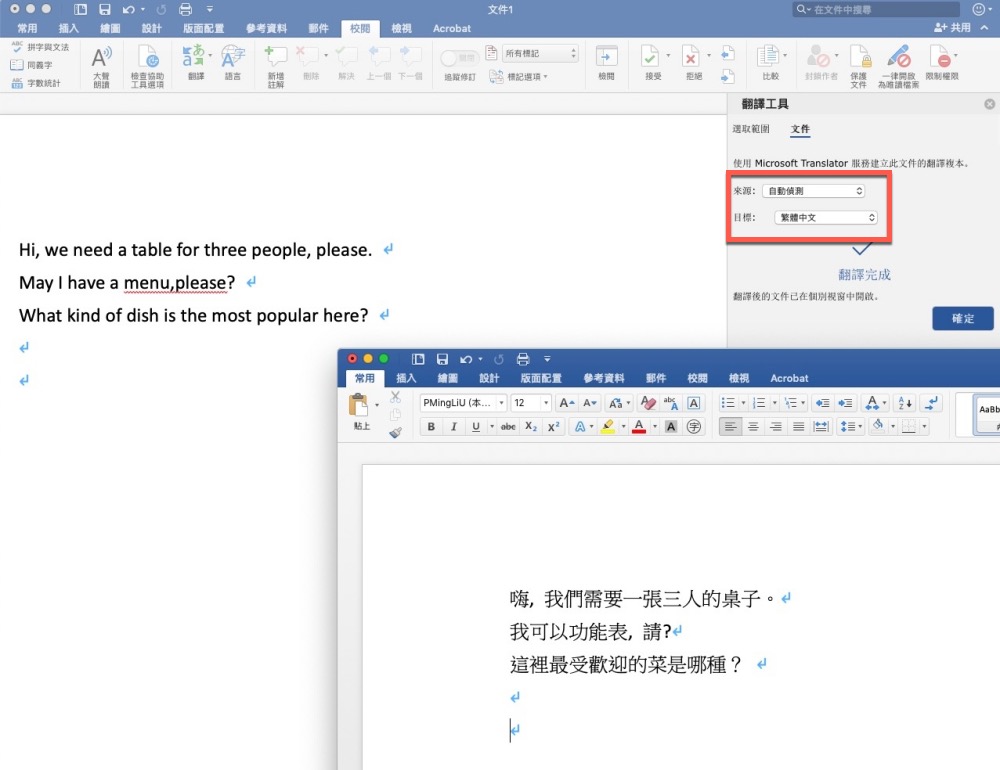Open the 目標 target language dropdown

pyautogui.click(x=826, y=217)
